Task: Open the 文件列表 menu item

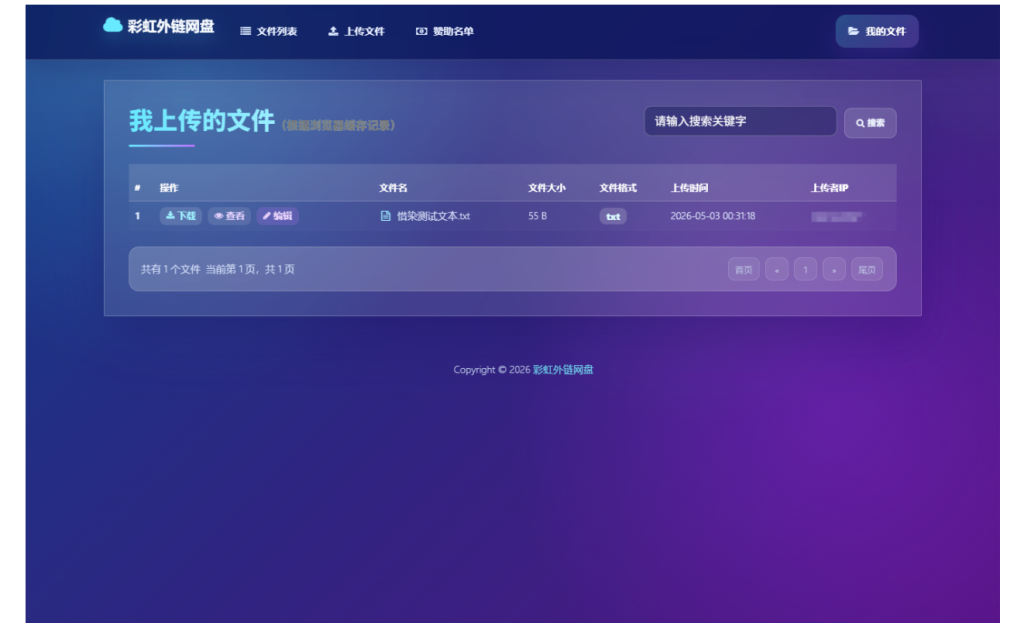Action: point(268,31)
